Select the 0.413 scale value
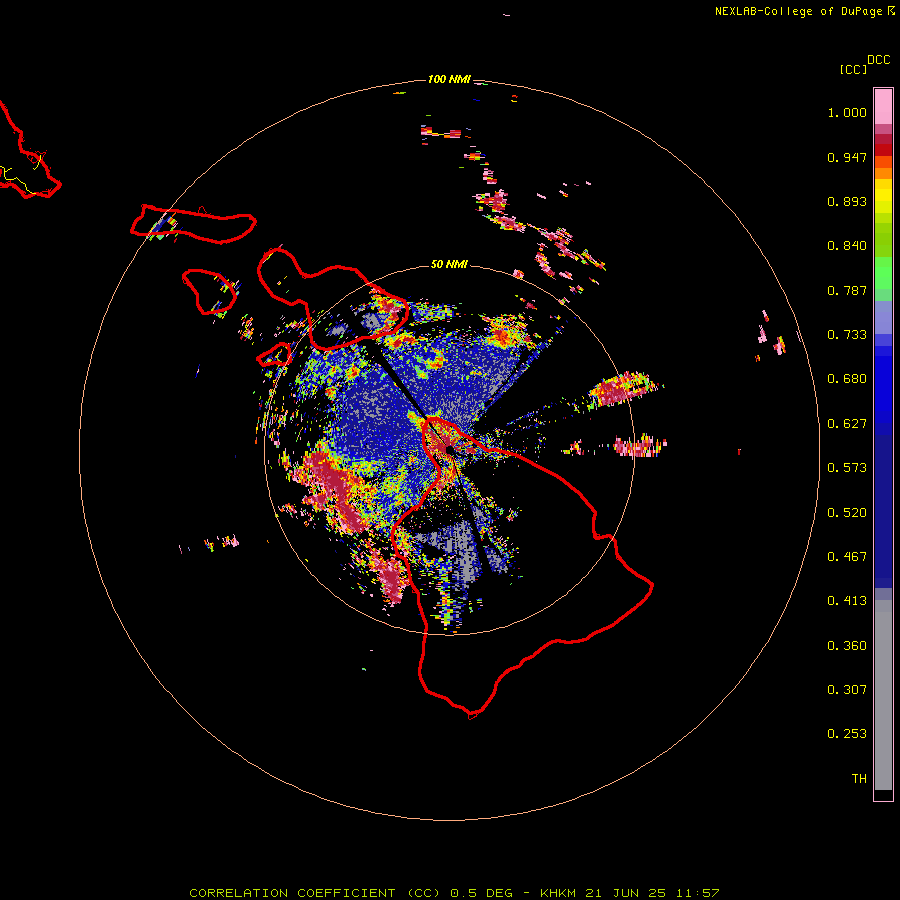900x900 pixels. coord(847,601)
